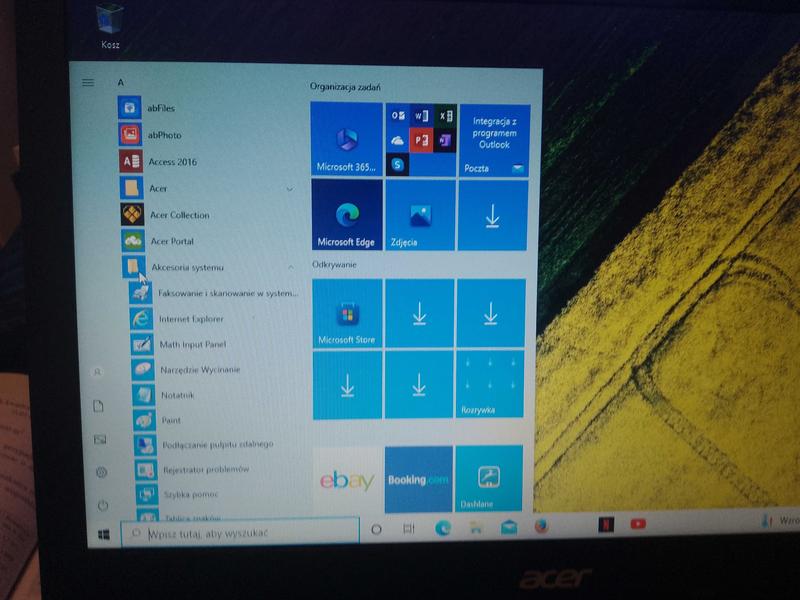This screenshot has width=800, height=600.
Task: Open Internet Explorer from app list
Action: [191, 319]
